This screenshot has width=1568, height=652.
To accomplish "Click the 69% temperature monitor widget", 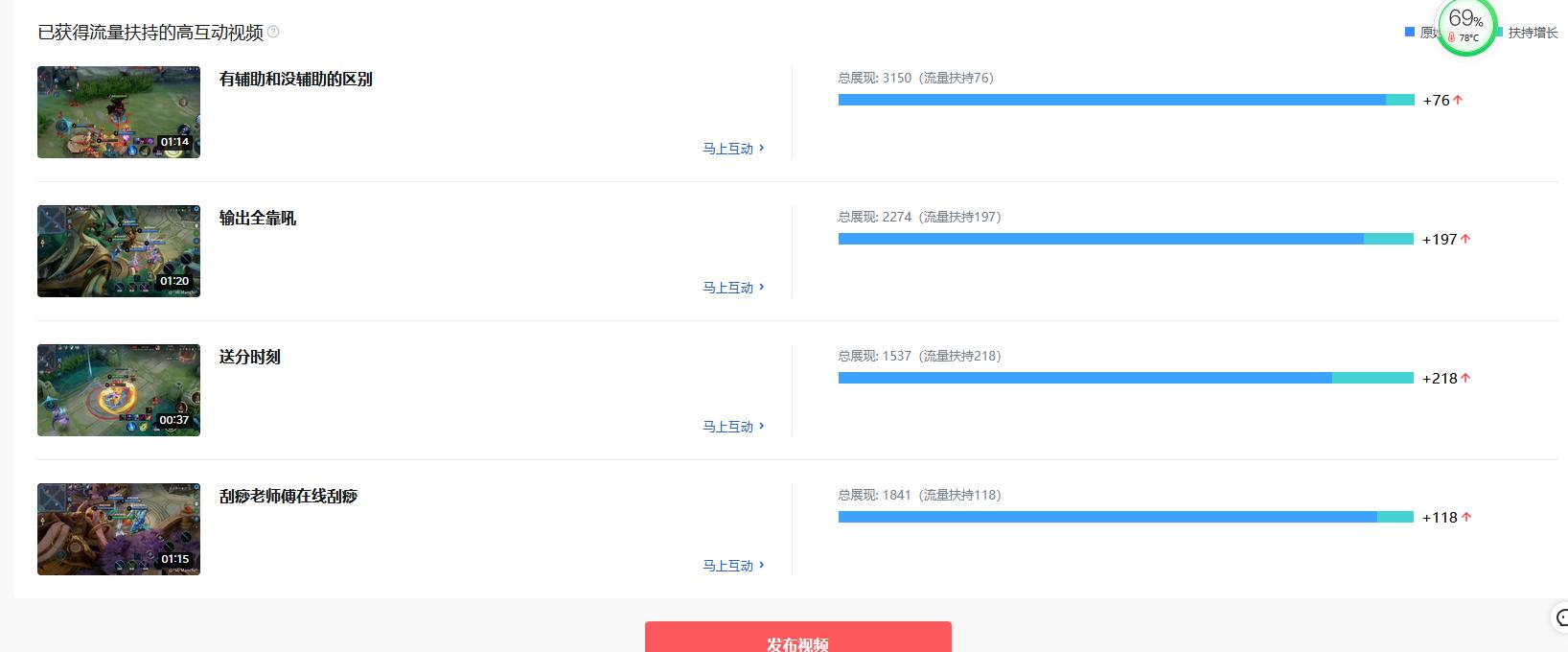I will (1465, 25).
